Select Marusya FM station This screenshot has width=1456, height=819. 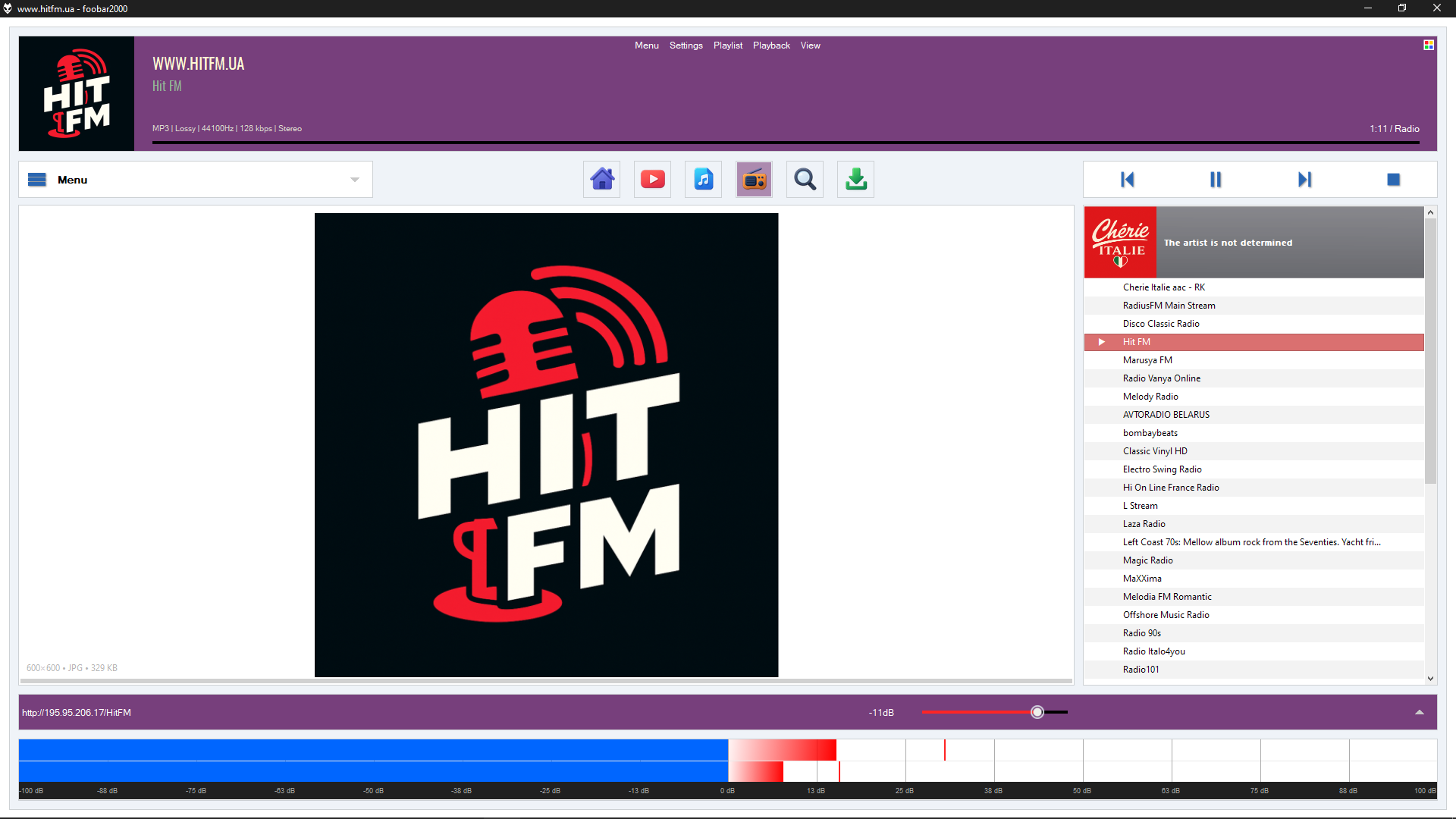coord(1147,360)
